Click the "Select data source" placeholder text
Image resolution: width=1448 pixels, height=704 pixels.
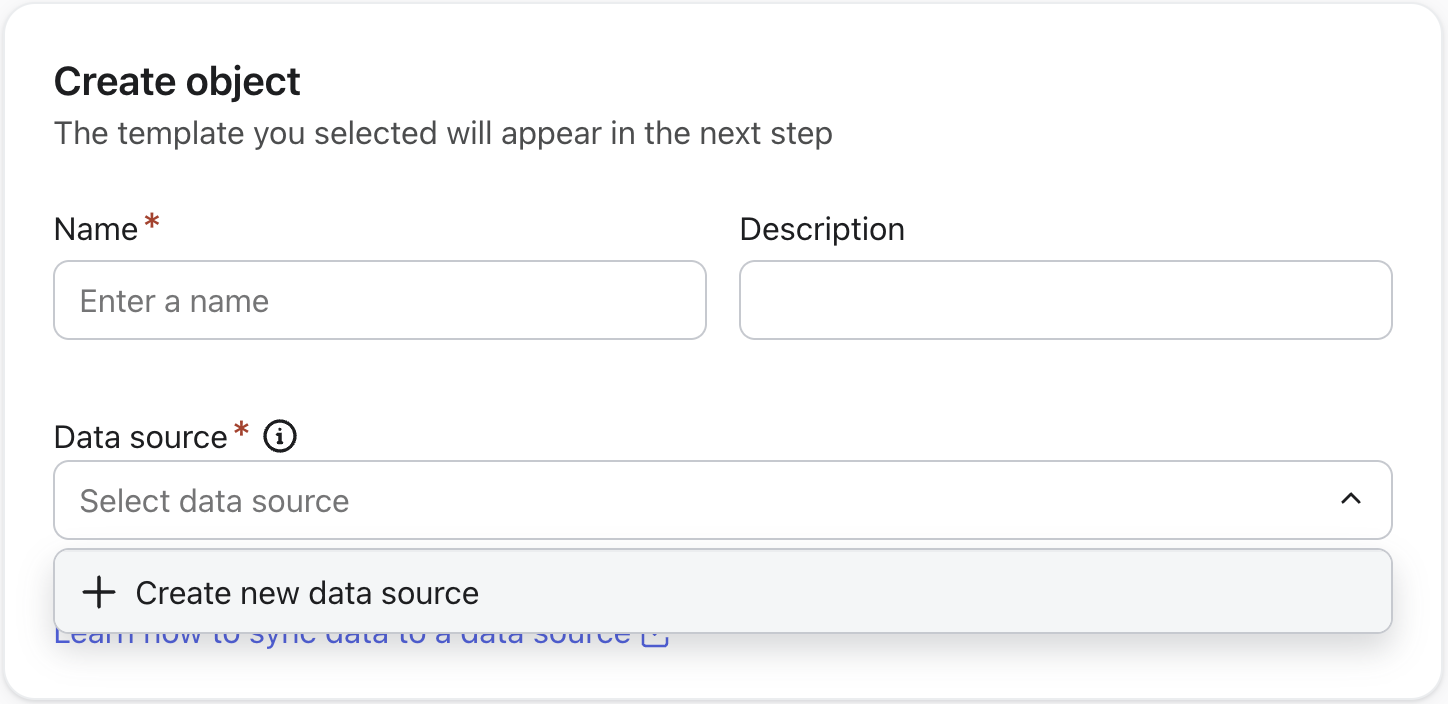click(214, 501)
